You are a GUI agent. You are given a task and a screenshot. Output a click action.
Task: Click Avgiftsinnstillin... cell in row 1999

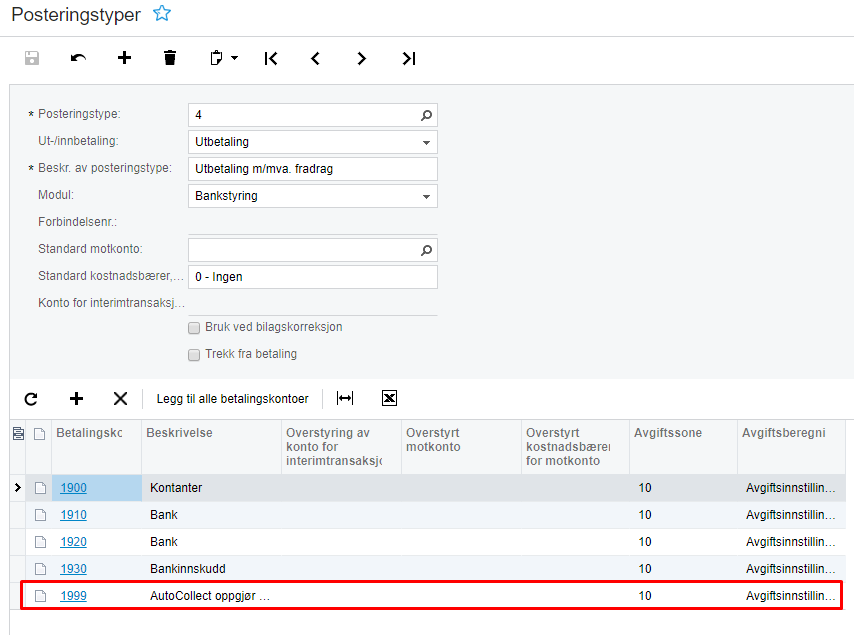pos(790,596)
